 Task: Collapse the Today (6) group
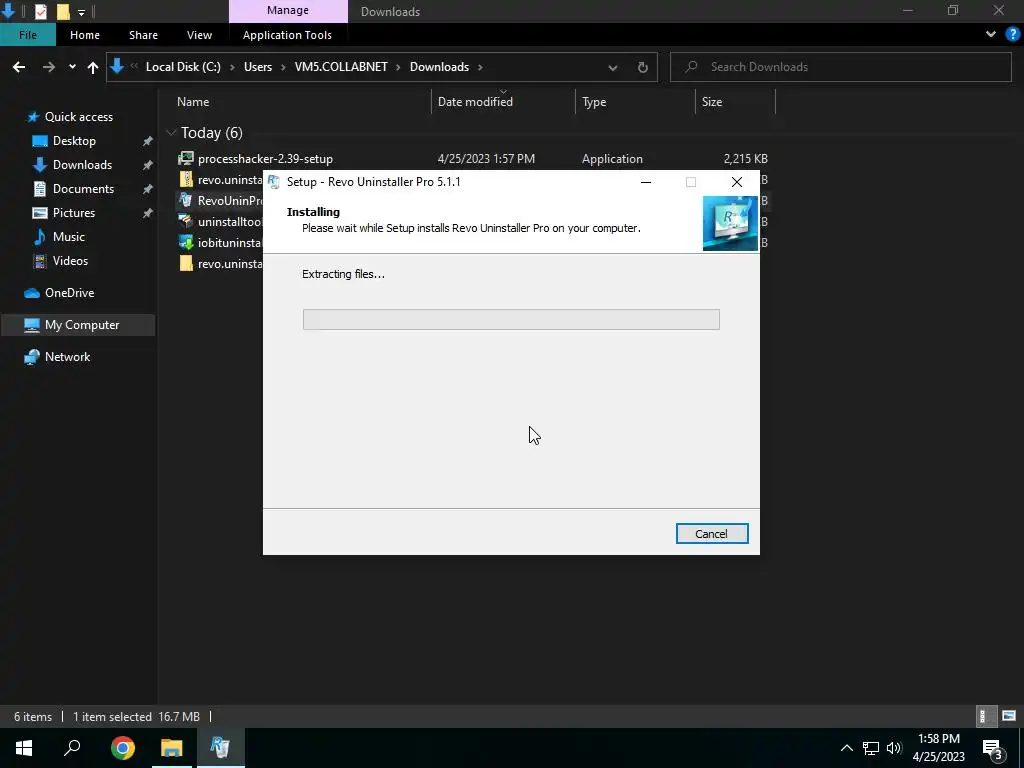point(171,133)
